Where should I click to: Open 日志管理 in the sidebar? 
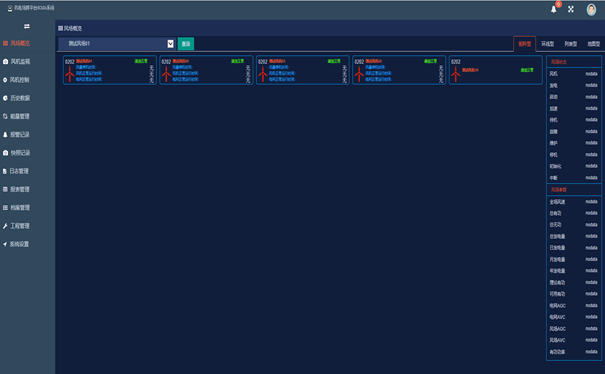click(19, 171)
